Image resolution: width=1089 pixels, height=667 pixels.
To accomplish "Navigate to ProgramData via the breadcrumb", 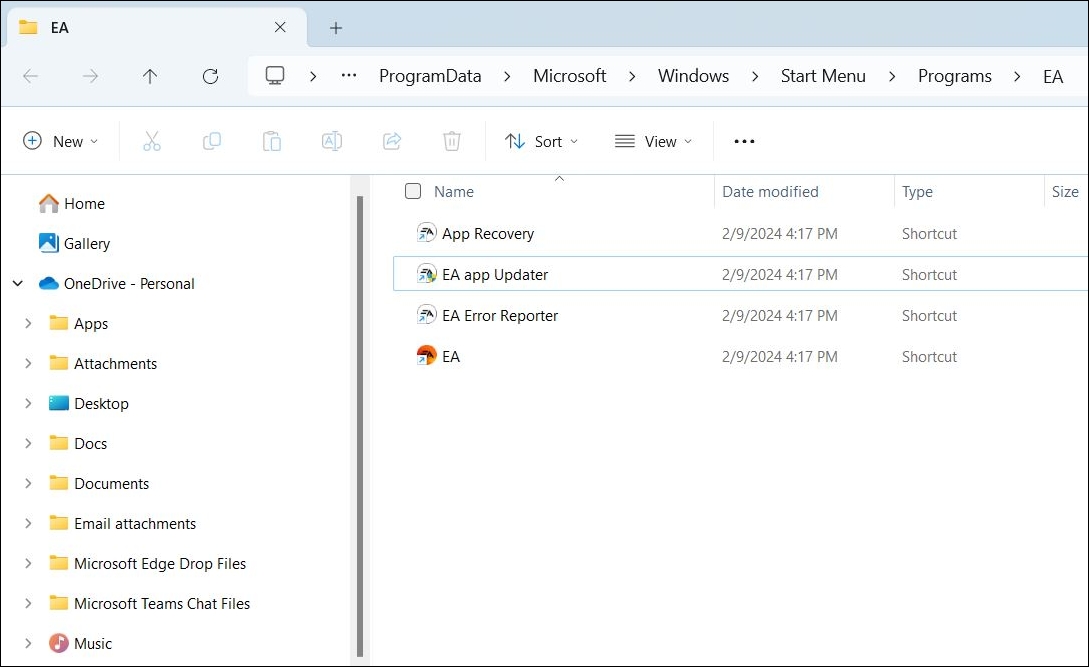I will (x=430, y=76).
